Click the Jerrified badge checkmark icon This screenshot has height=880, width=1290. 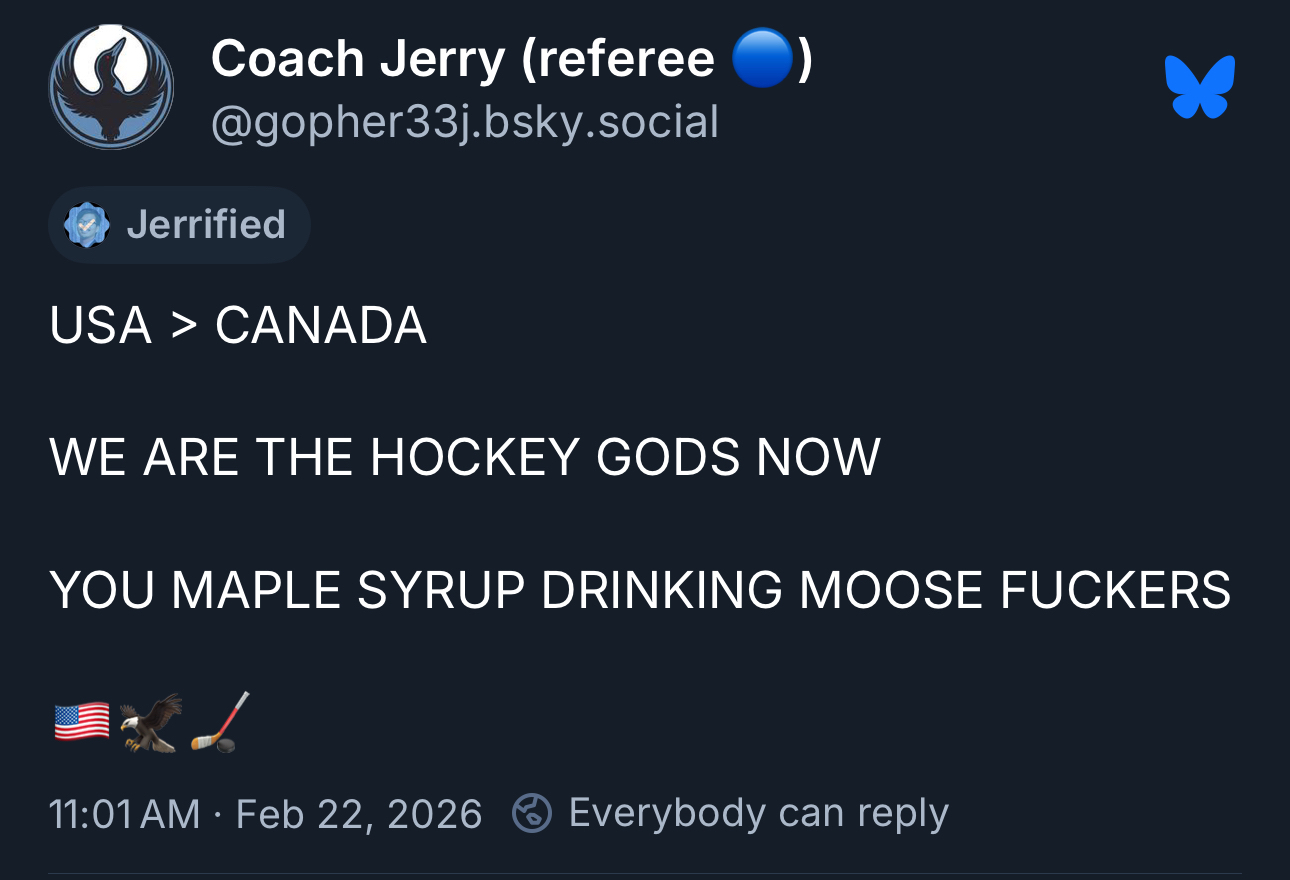point(87,225)
